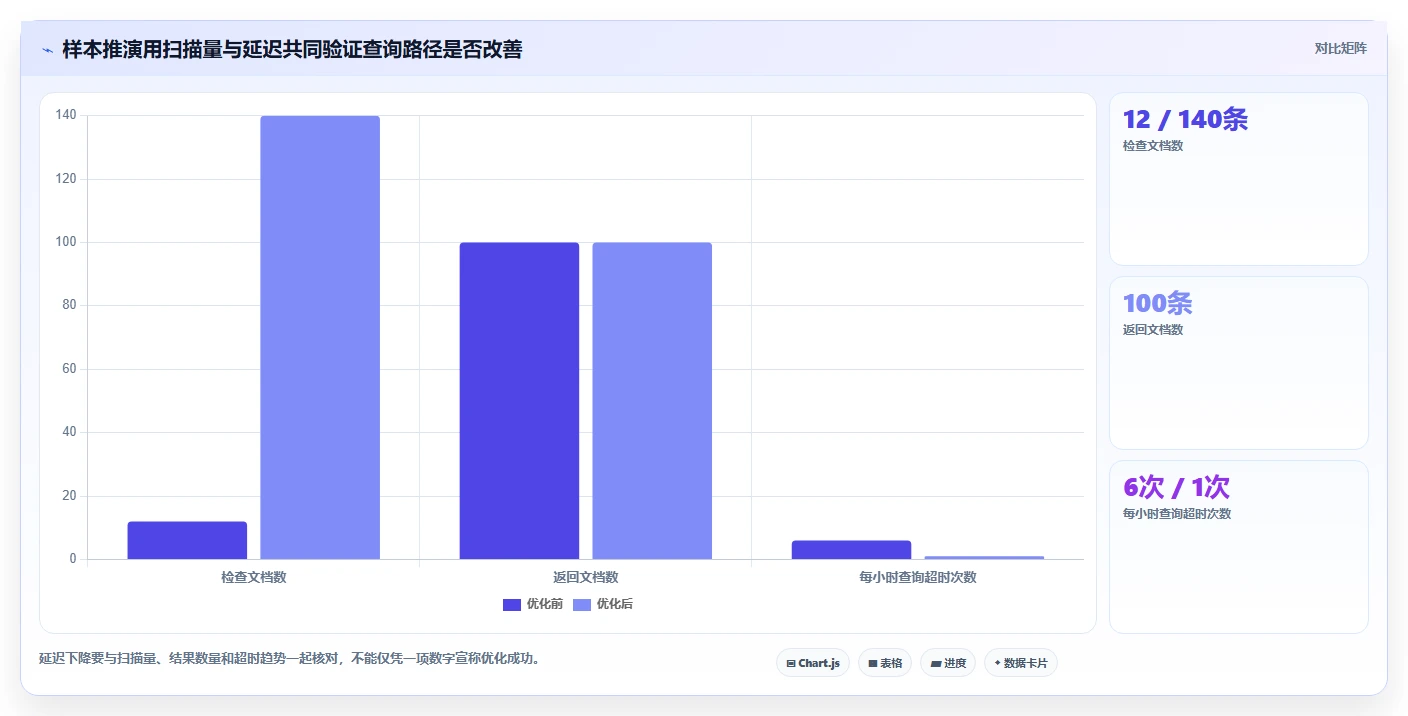
Task: Click the 0 y-axis tick value
Action: (x=73, y=559)
